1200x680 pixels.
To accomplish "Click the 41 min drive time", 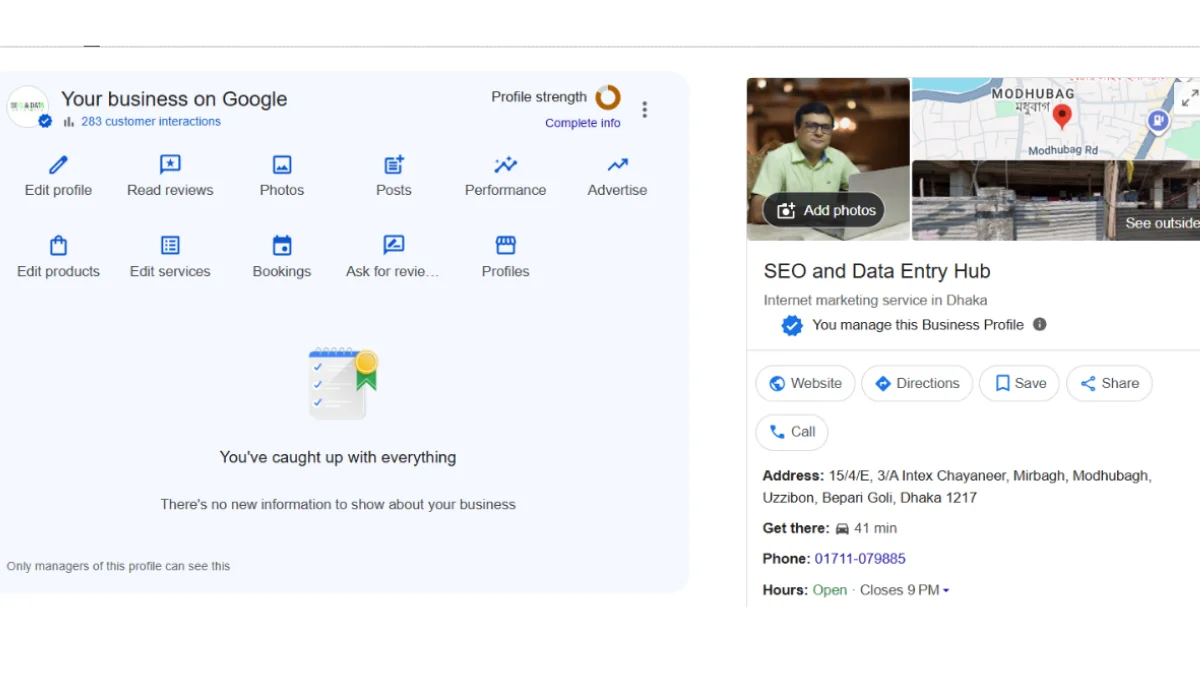I will click(875, 528).
